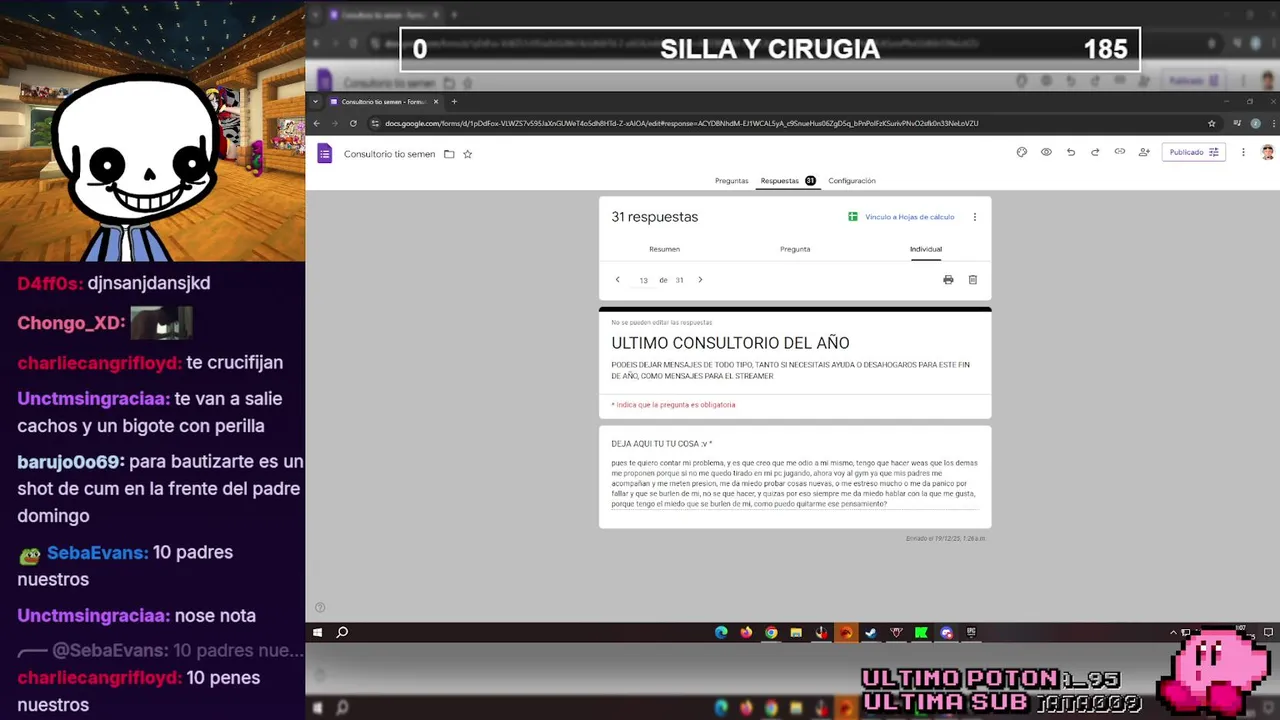Image resolution: width=1280 pixels, height=720 pixels.
Task: Open the browser media control icon
Action: click(x=1237, y=123)
